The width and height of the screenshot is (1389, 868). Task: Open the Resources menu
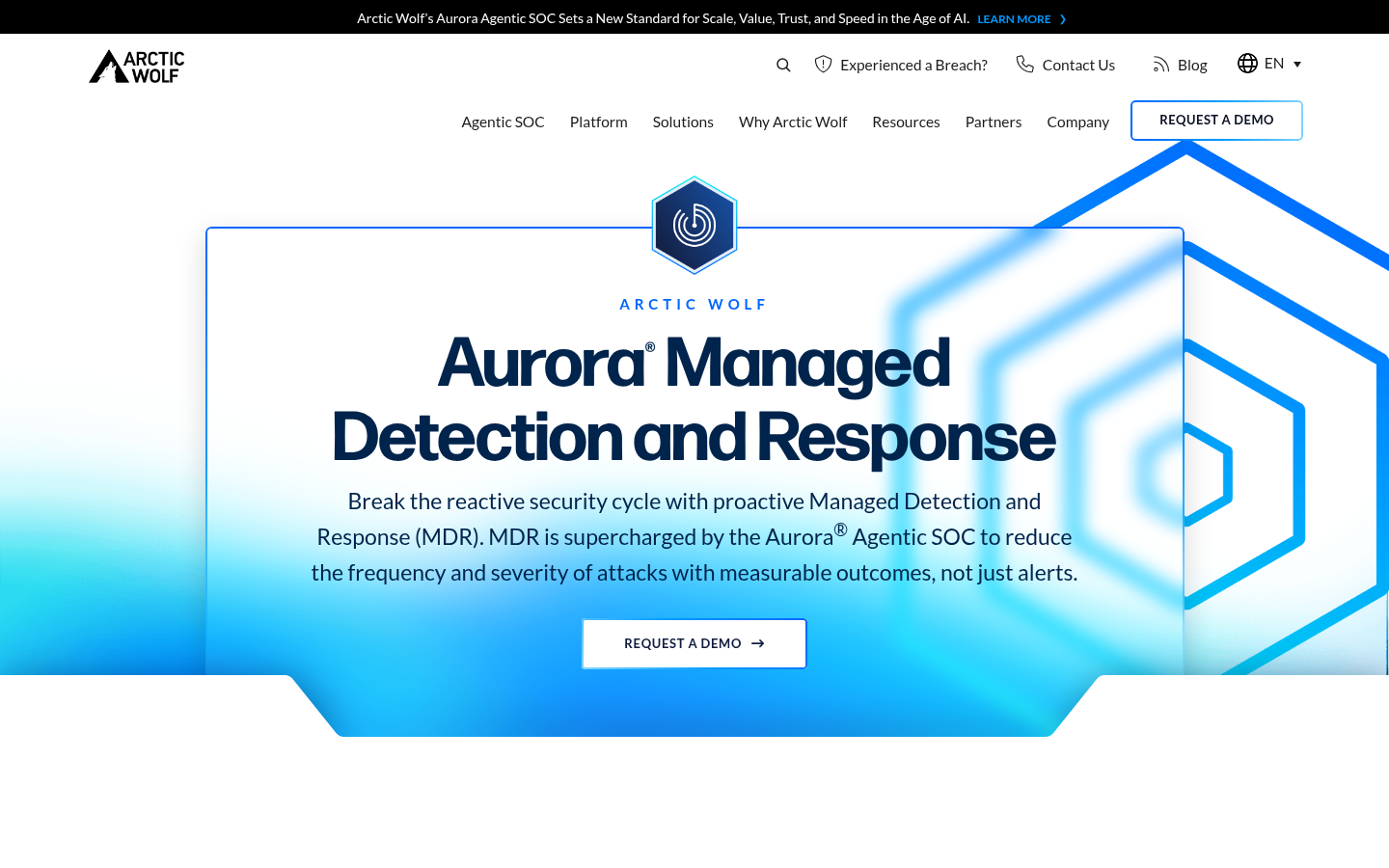pos(906,122)
